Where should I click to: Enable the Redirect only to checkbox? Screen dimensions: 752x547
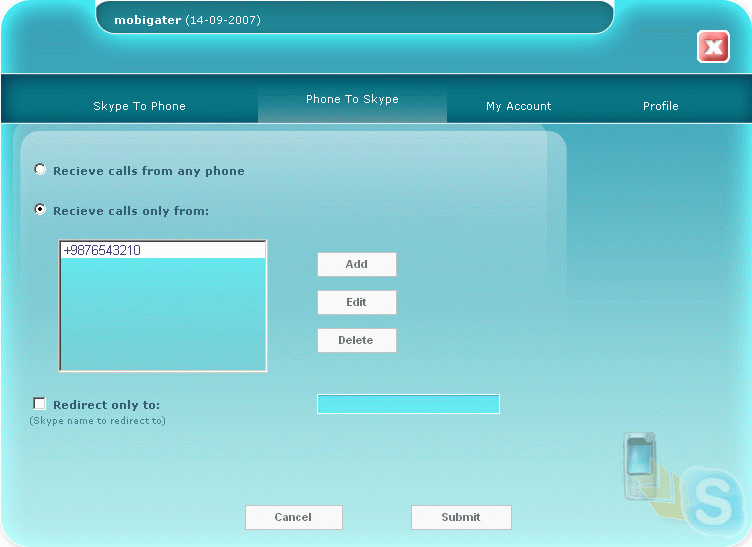[x=40, y=404]
